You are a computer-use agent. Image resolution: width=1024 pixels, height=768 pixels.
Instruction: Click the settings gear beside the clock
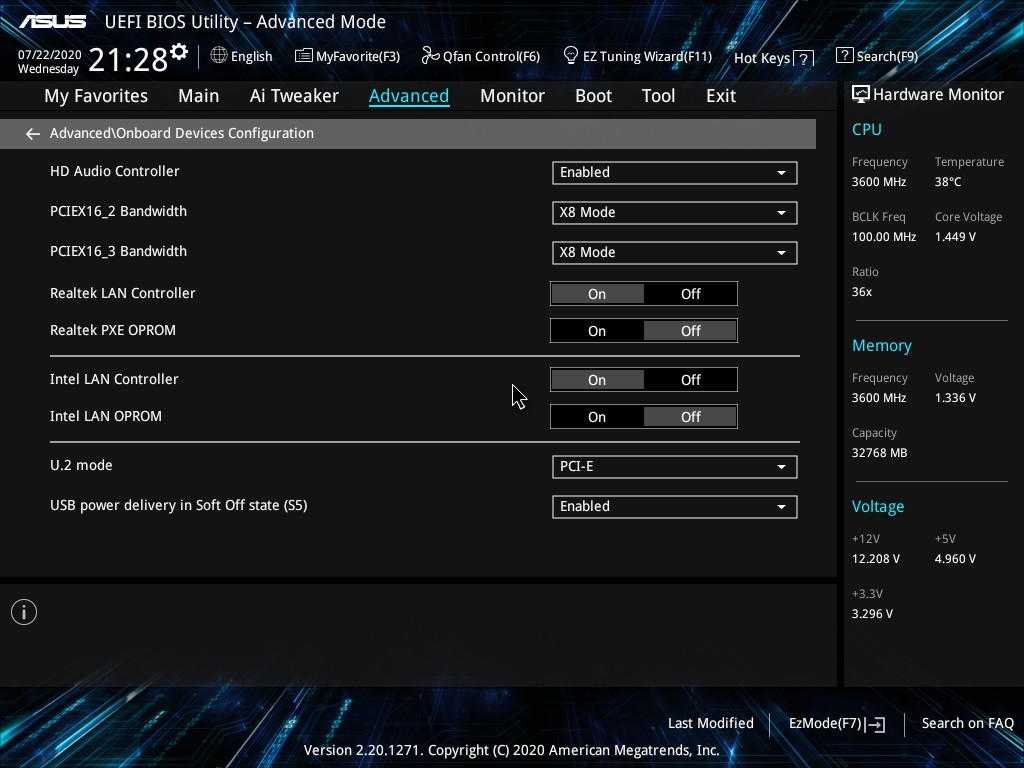pos(179,52)
